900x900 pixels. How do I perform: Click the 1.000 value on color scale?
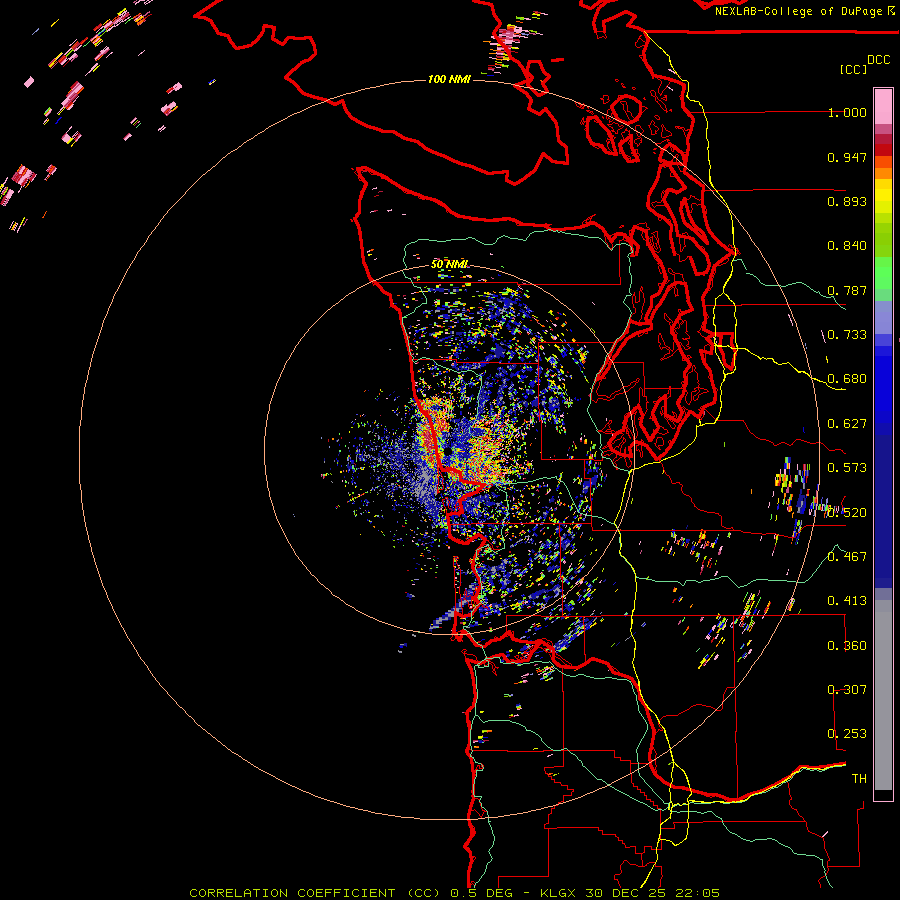pyautogui.click(x=847, y=112)
